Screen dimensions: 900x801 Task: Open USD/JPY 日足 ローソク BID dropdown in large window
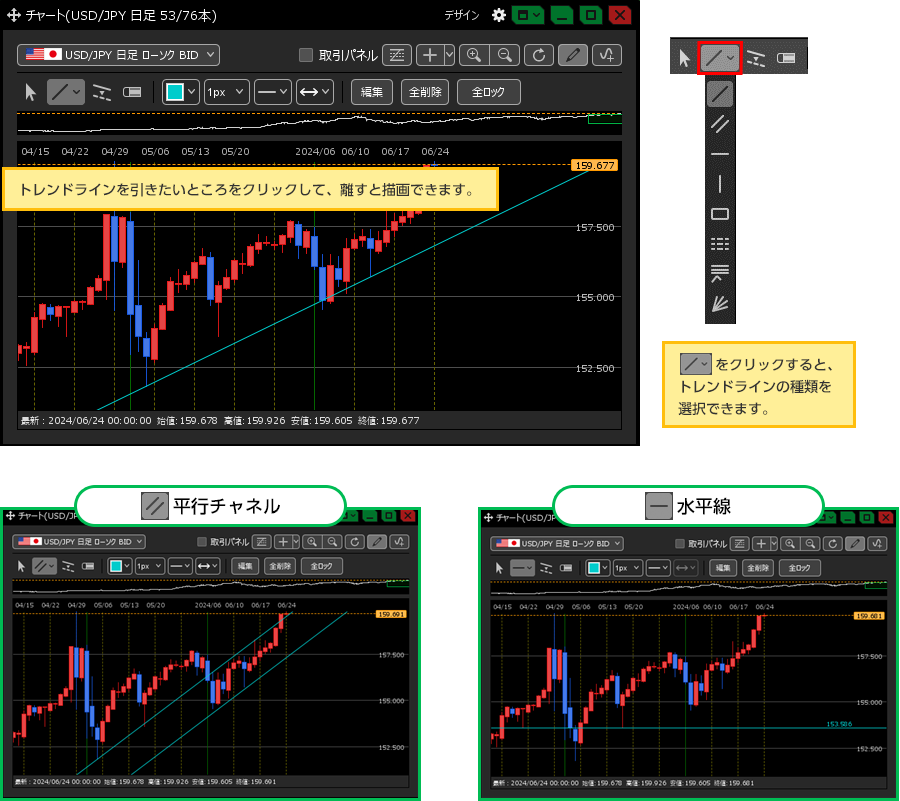118,55
